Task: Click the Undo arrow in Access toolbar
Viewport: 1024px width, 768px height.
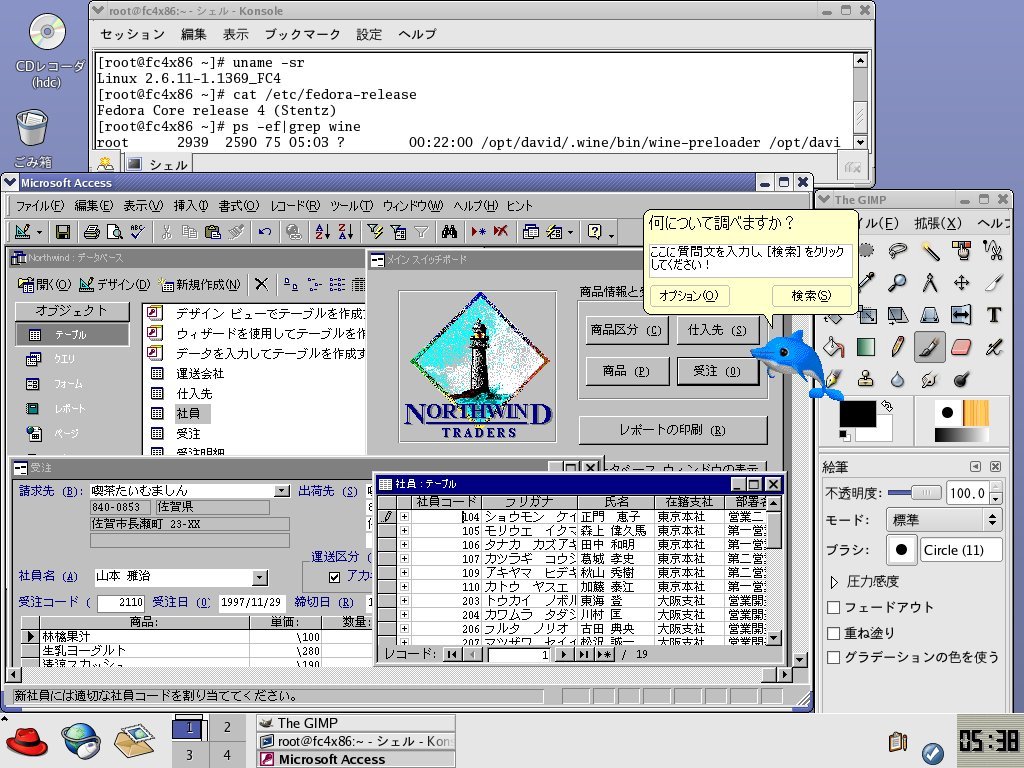Action: [x=264, y=232]
